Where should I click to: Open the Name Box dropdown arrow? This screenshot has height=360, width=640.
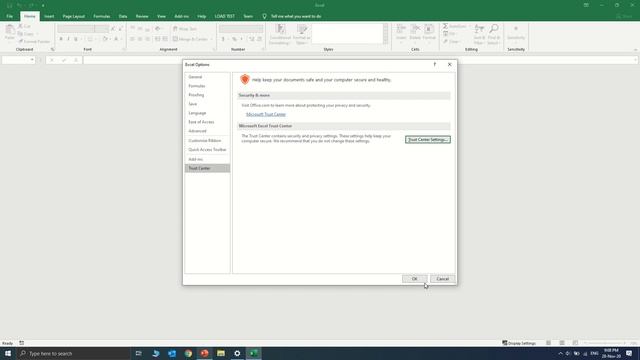[x=32, y=60]
